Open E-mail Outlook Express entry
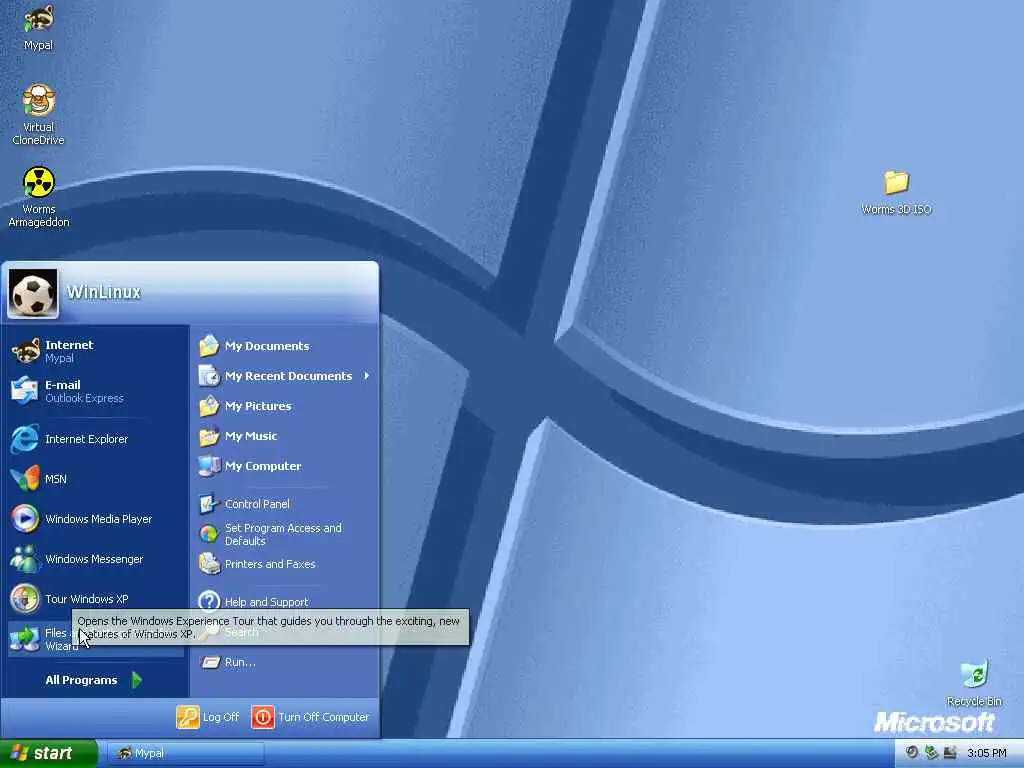Viewport: 1024px width, 768px height. (95, 391)
